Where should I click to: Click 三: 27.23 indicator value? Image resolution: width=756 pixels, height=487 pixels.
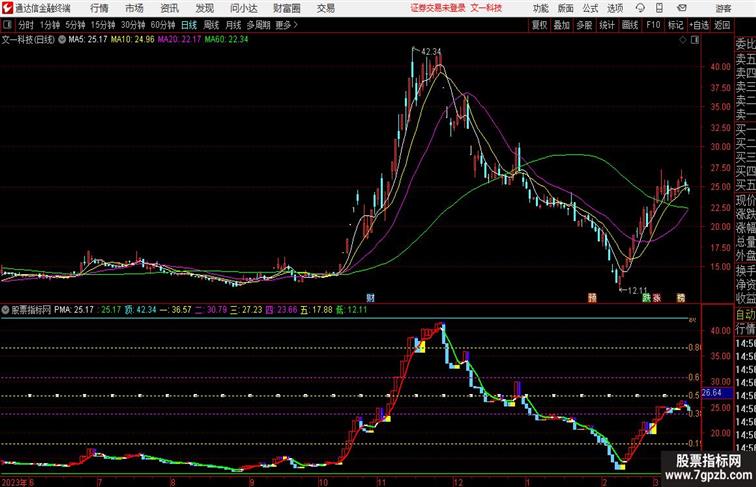pyautogui.click(x=246, y=310)
